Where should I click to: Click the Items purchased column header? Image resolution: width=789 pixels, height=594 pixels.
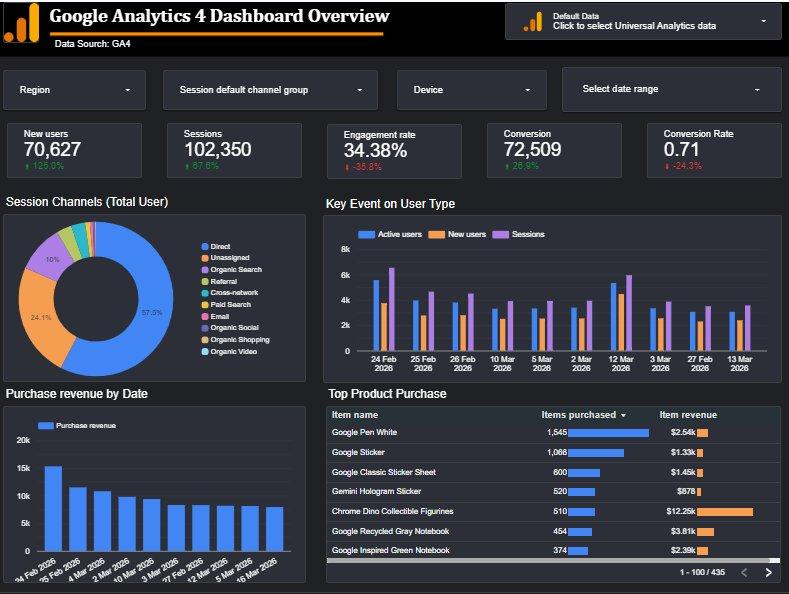(579, 415)
